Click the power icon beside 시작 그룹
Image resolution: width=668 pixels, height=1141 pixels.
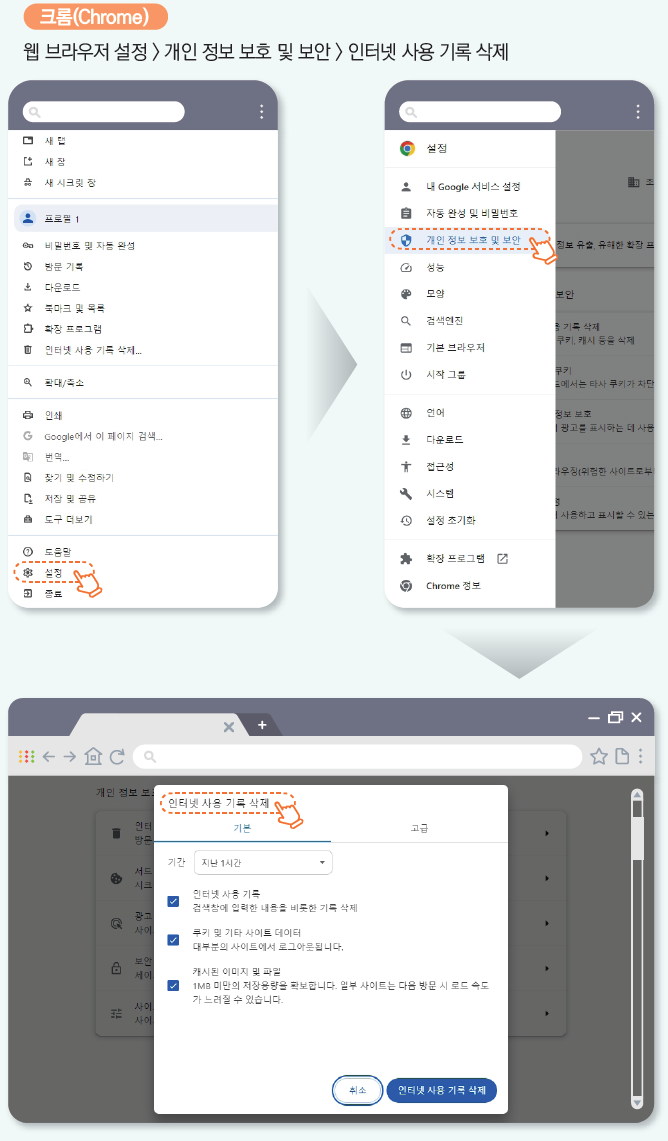pyautogui.click(x=406, y=375)
